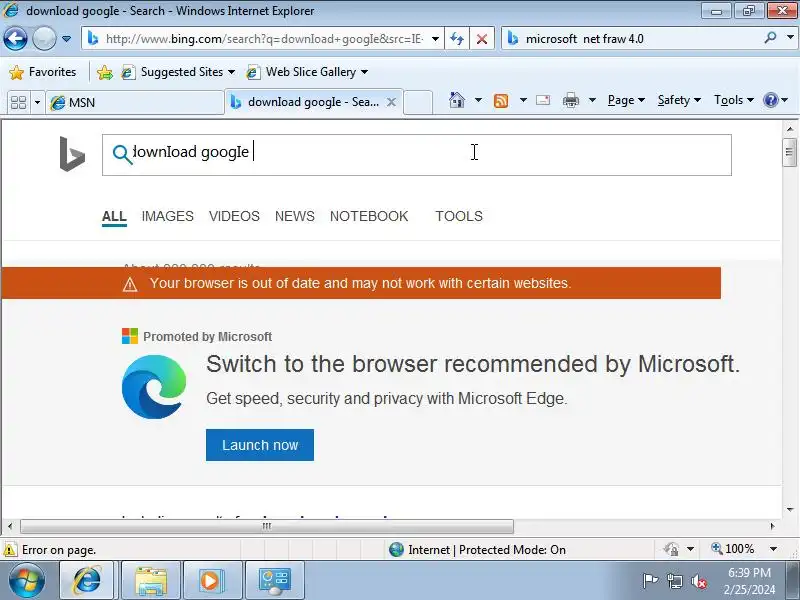Click the Bing search box 'download google'
Image resolution: width=800 pixels, height=600 pixels.
pos(416,155)
